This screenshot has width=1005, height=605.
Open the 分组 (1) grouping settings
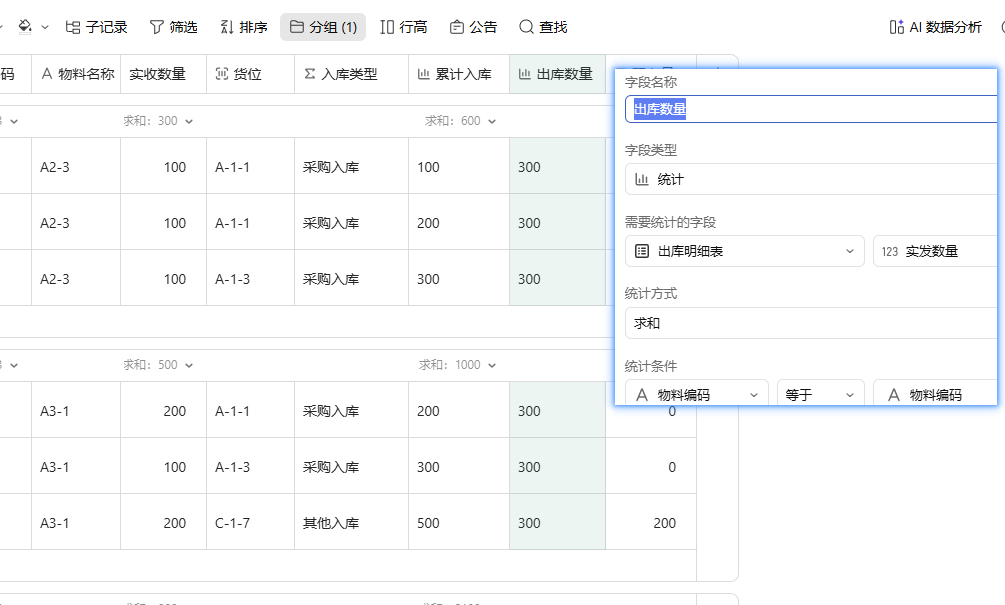coord(323,27)
